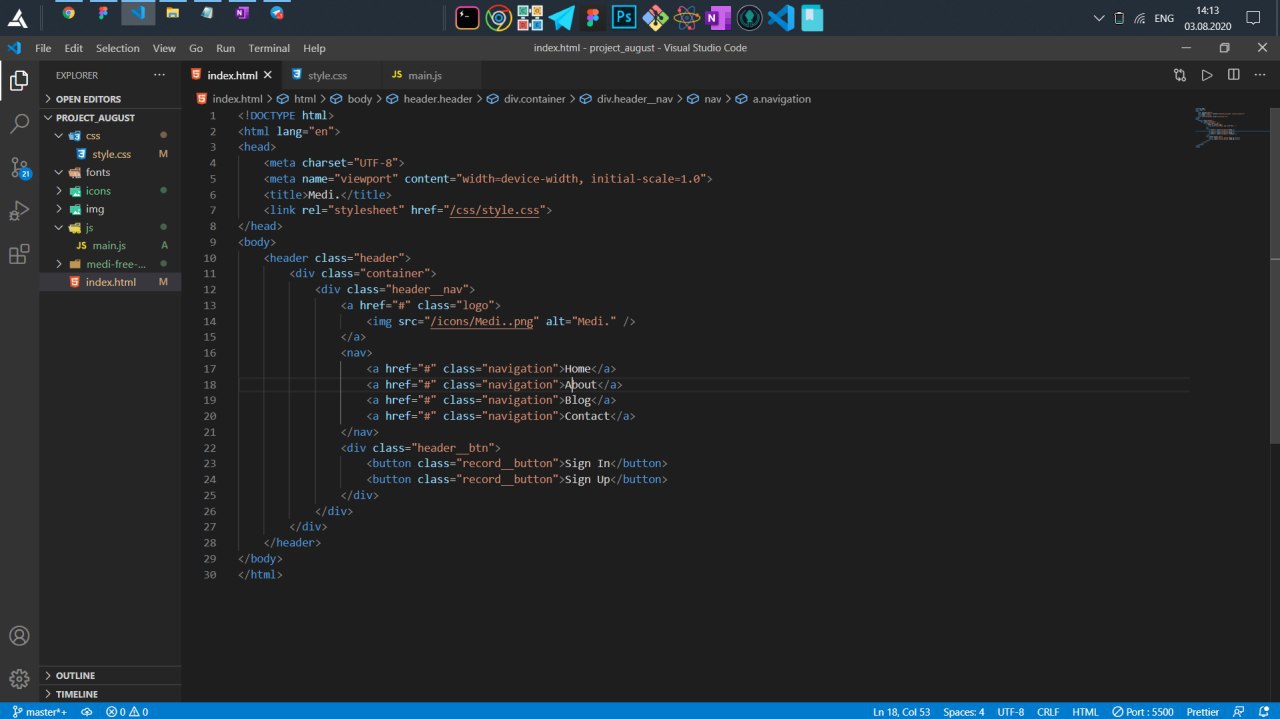
Task: Open the Accounts icon in activity bar
Action: pos(19,636)
